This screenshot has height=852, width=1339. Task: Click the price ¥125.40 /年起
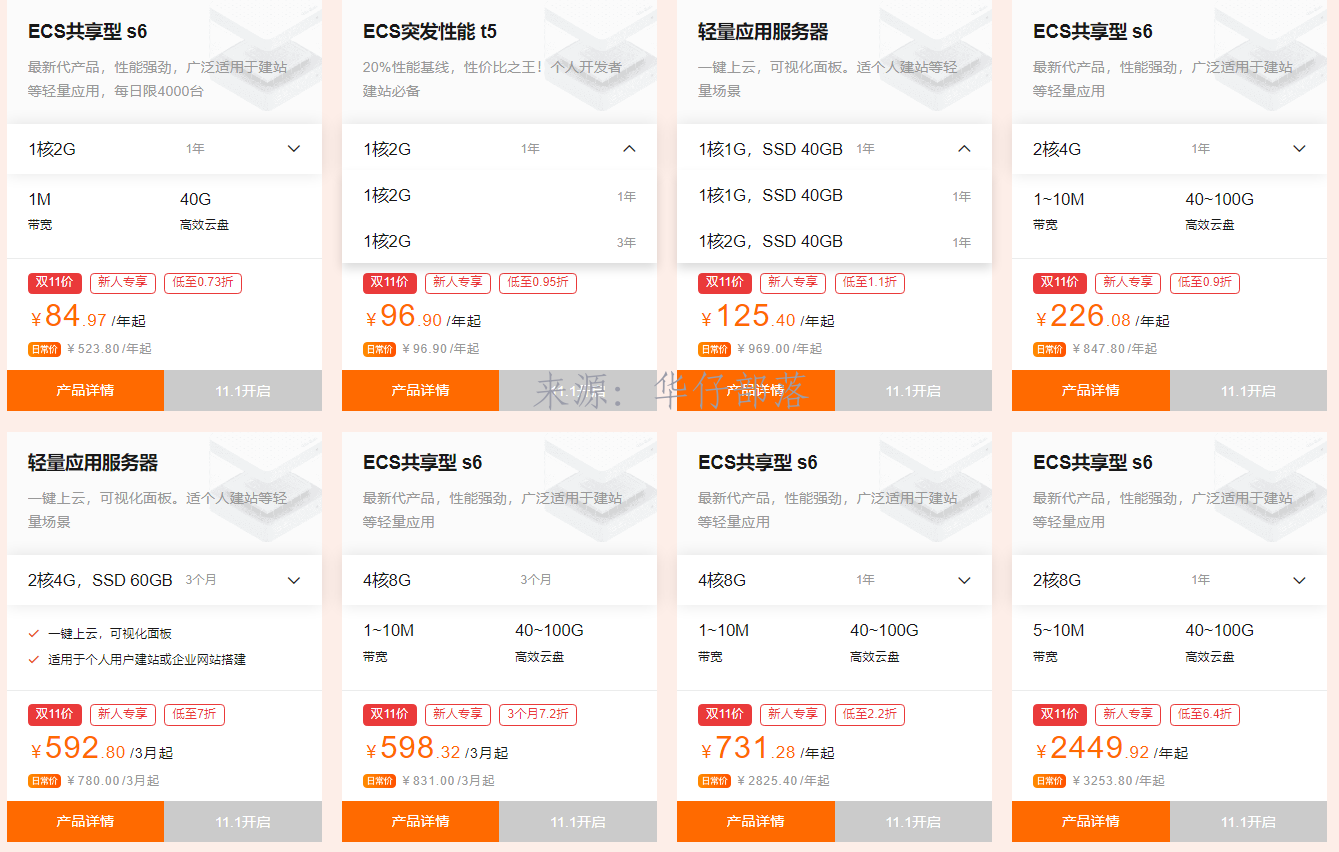point(767,318)
